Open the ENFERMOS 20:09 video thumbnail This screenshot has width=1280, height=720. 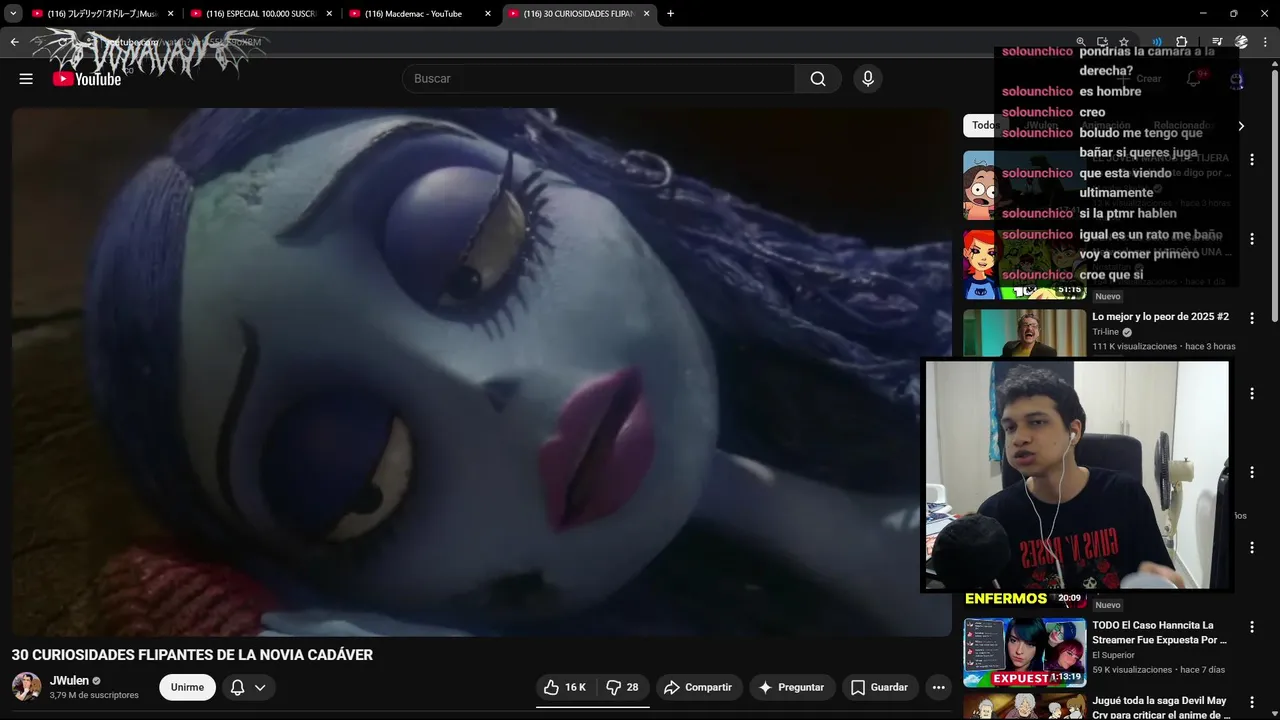pyautogui.click(x=1024, y=598)
